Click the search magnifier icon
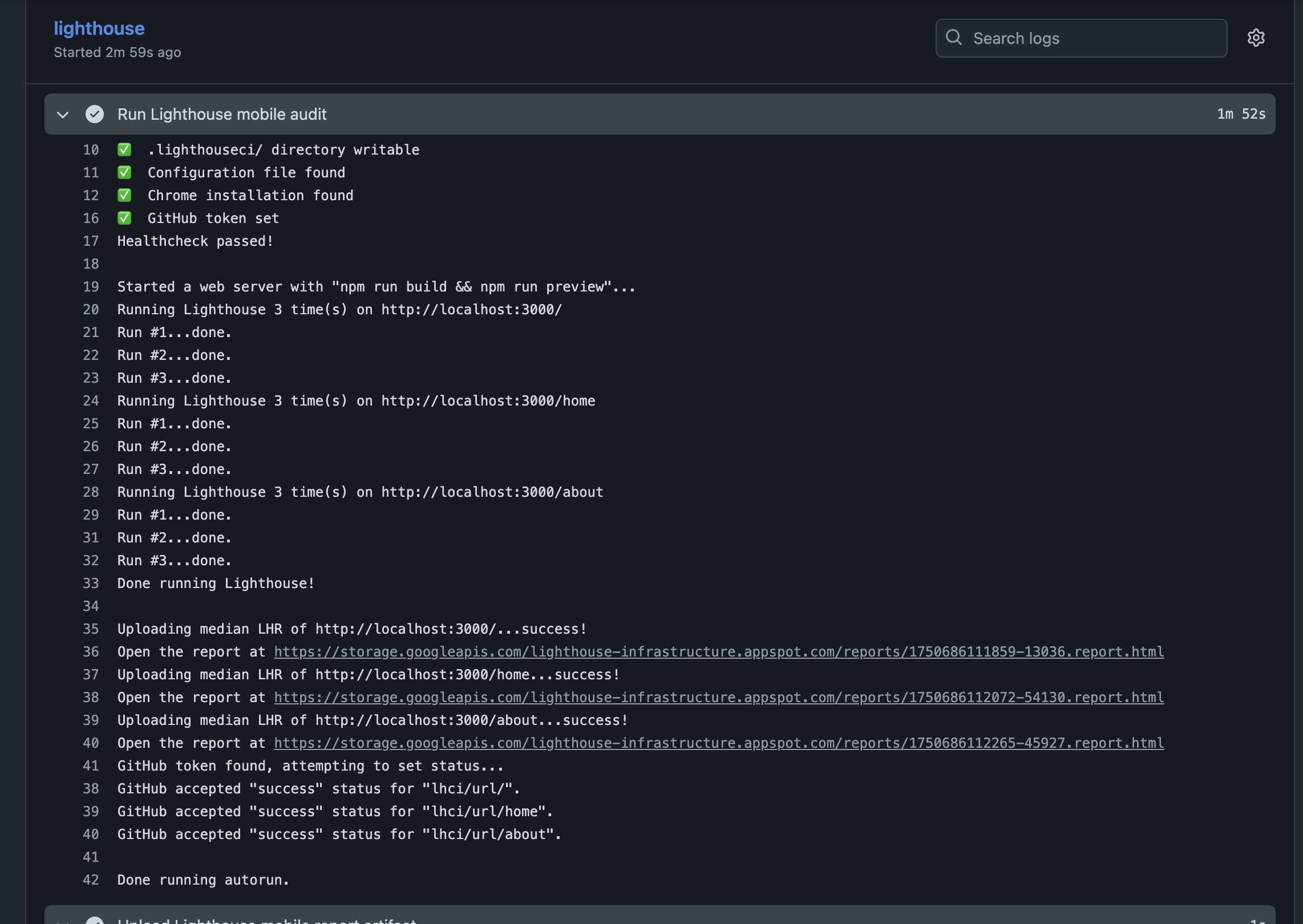Image resolution: width=1303 pixels, height=924 pixels. 954,38
